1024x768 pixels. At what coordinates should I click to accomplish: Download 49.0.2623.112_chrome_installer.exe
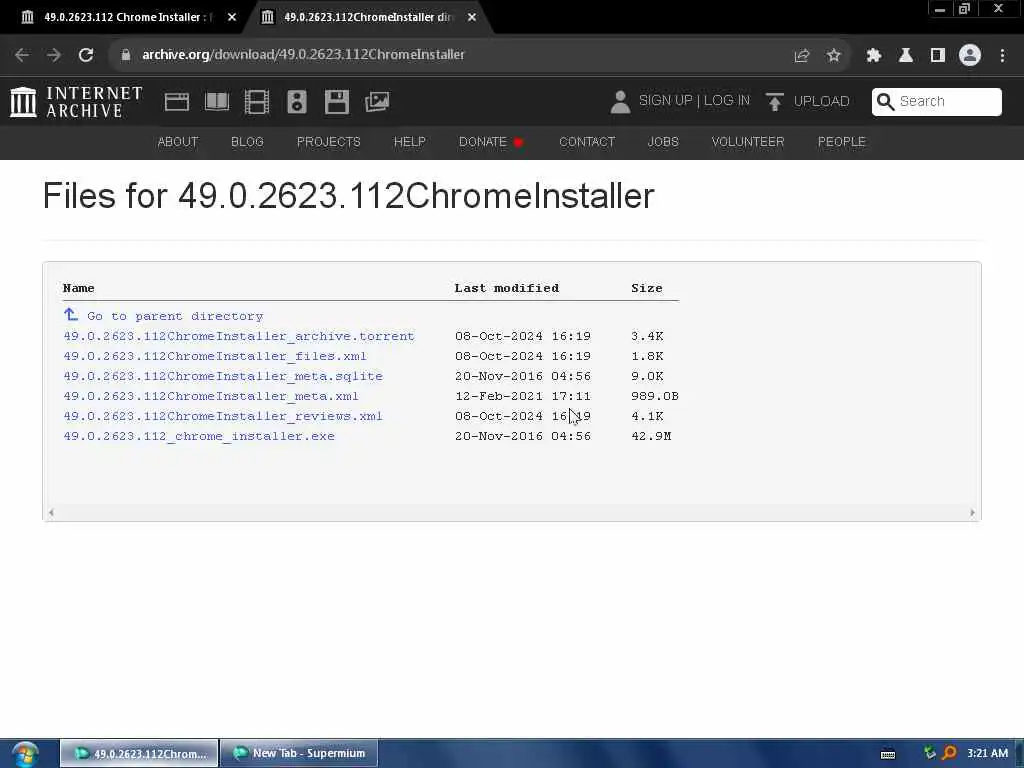click(199, 436)
